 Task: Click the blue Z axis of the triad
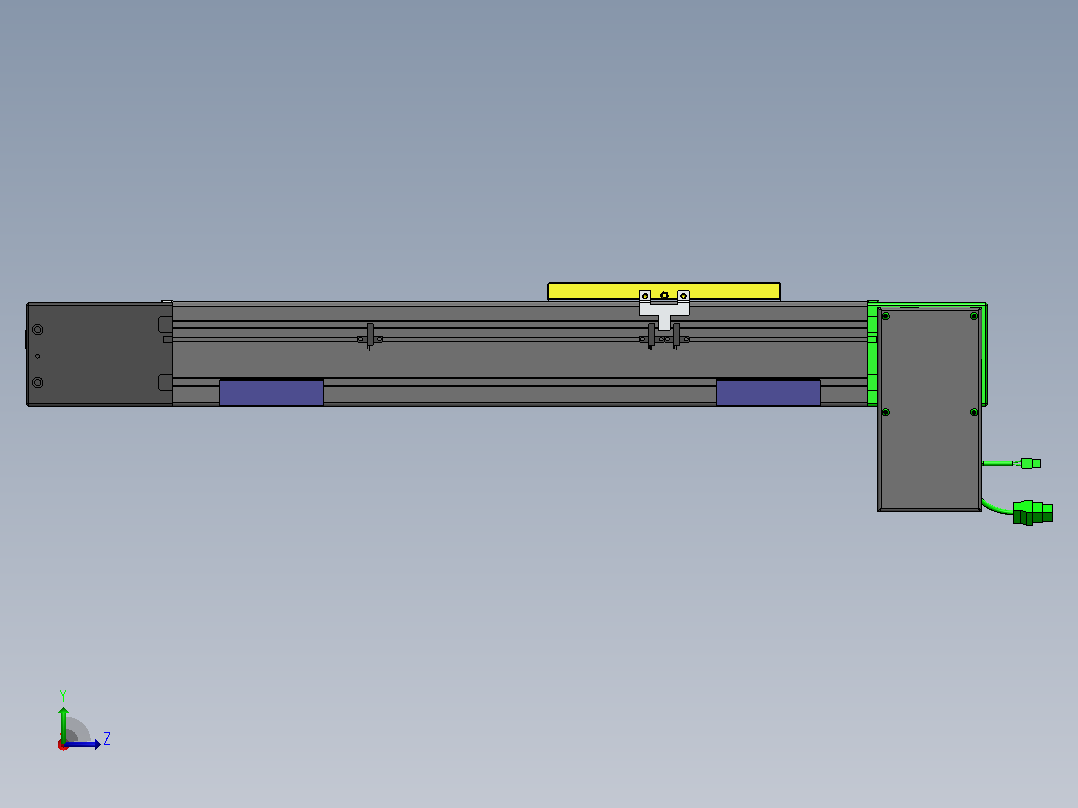pos(82,744)
